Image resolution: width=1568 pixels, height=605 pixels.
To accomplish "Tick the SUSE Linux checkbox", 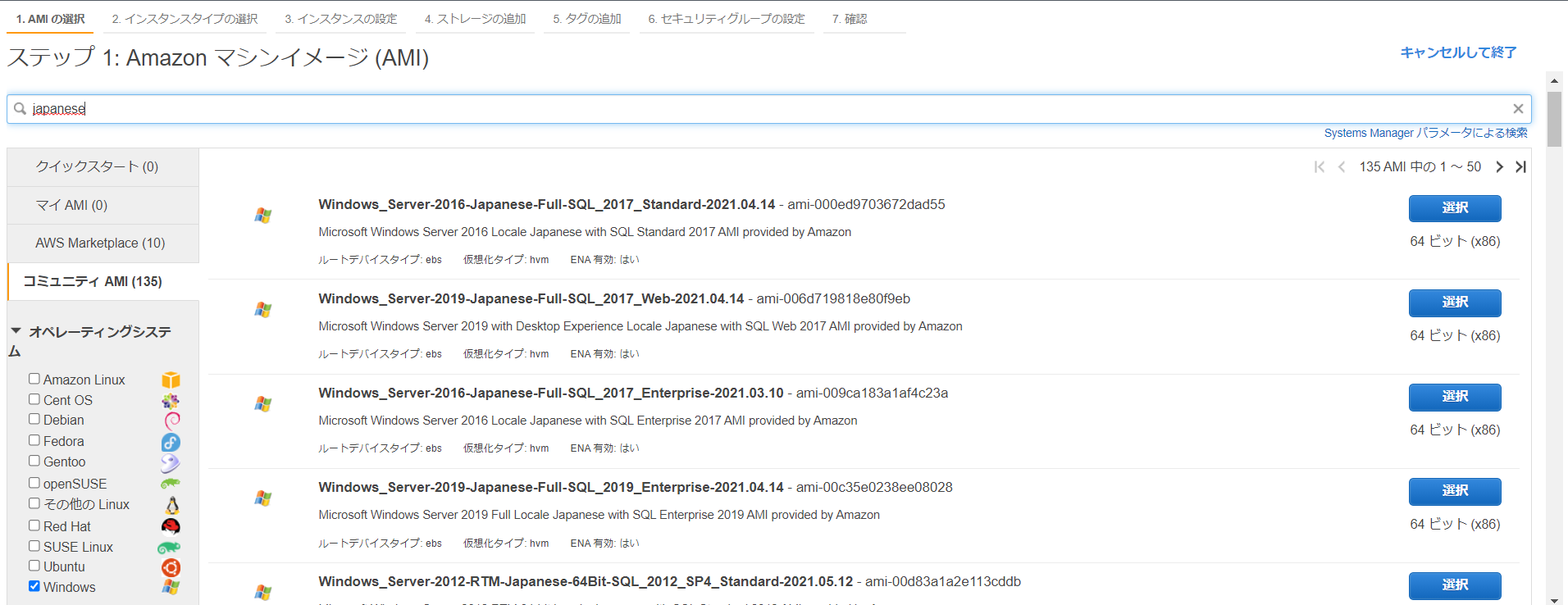I will click(34, 546).
